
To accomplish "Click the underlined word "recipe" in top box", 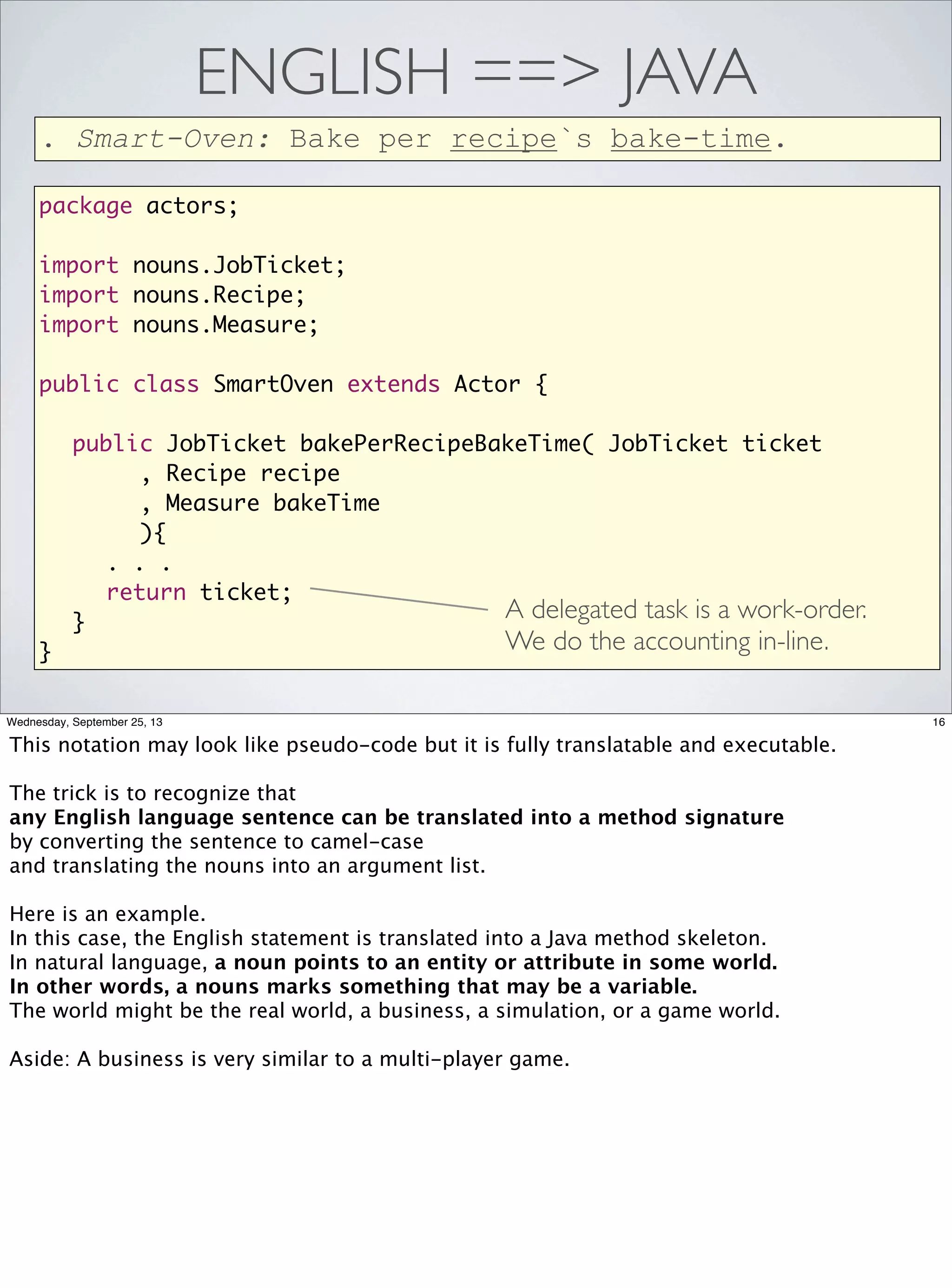I will coord(504,139).
